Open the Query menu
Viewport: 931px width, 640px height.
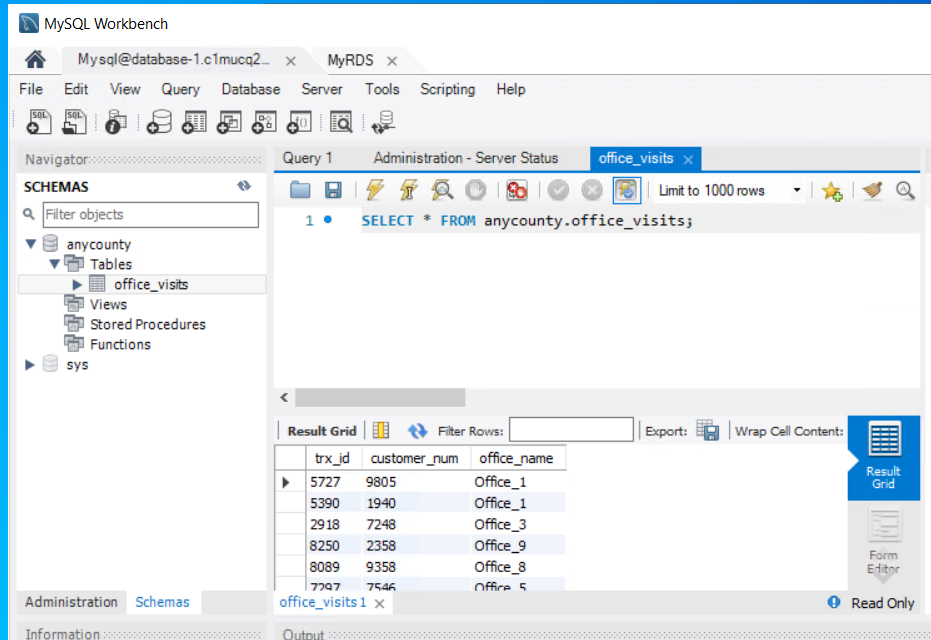pyautogui.click(x=180, y=89)
